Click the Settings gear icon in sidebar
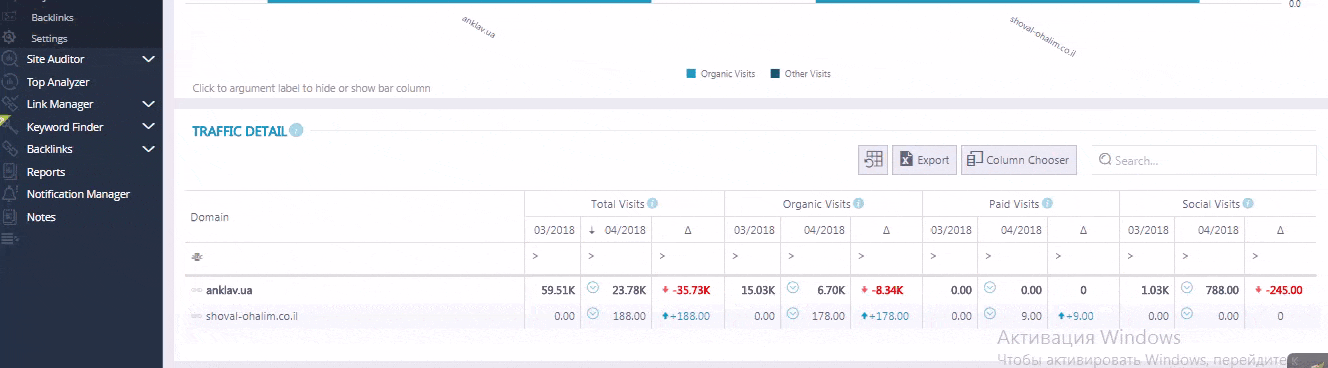Image resolution: width=1328 pixels, height=368 pixels. 9,38
